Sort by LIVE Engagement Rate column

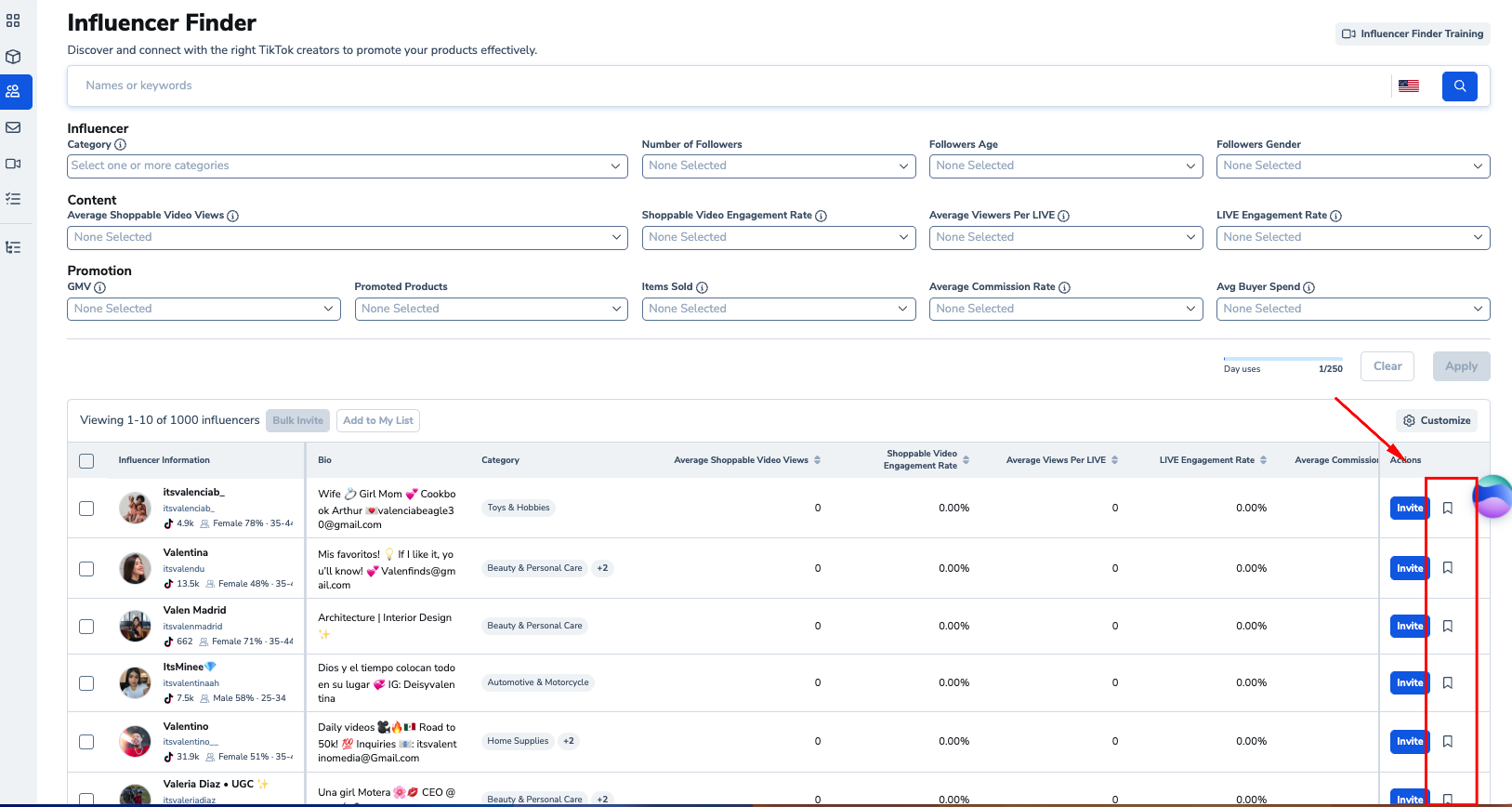tap(1263, 460)
